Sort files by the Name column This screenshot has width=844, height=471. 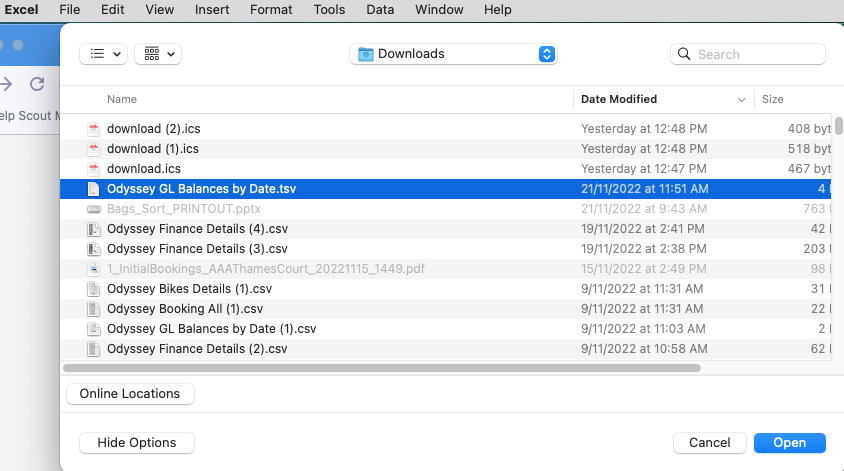[x=122, y=99]
